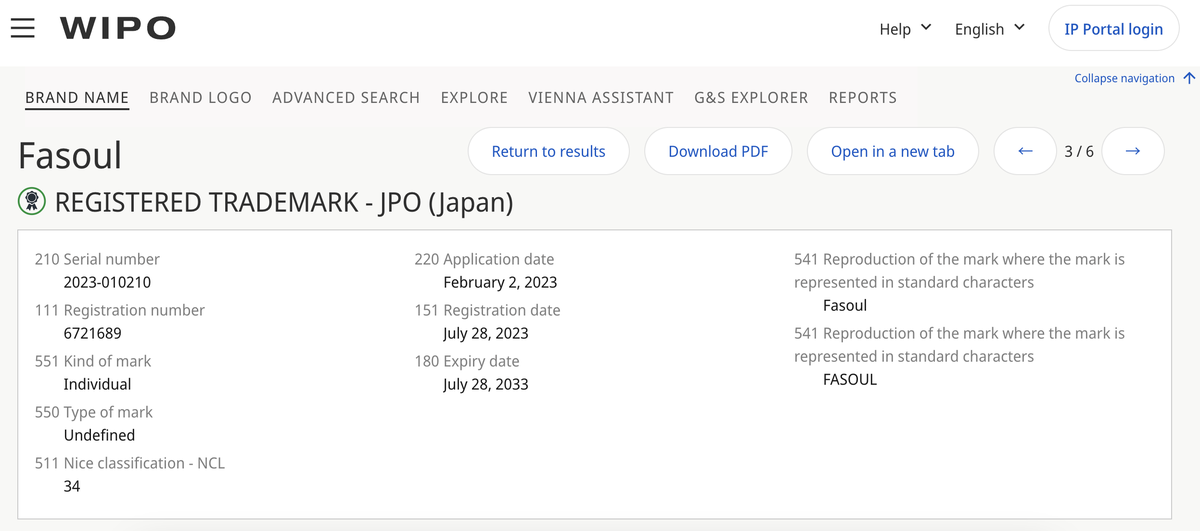Open the REPORTS tab

(x=863, y=98)
